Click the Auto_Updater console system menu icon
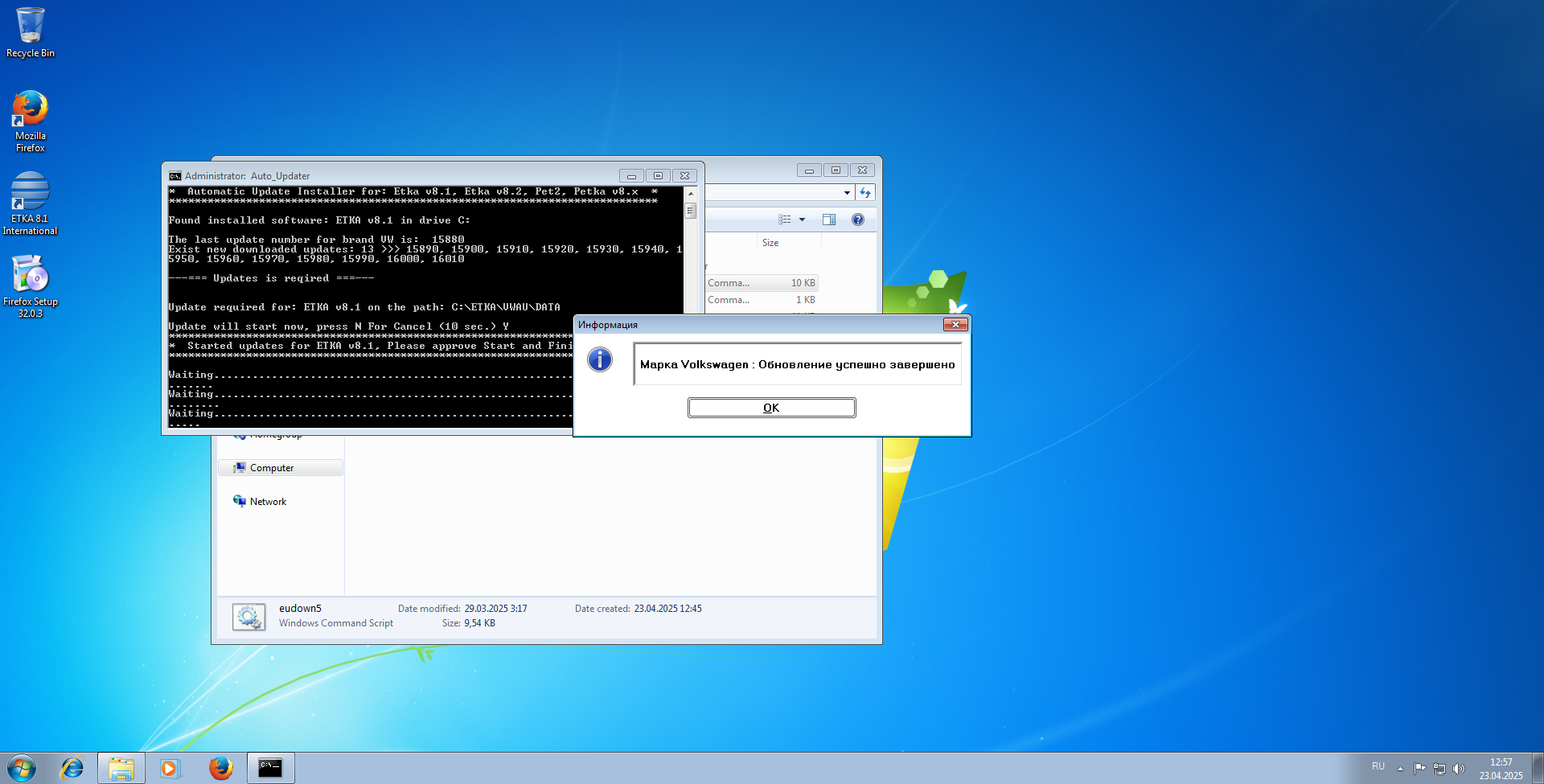The height and width of the screenshot is (784, 1544). [x=175, y=176]
